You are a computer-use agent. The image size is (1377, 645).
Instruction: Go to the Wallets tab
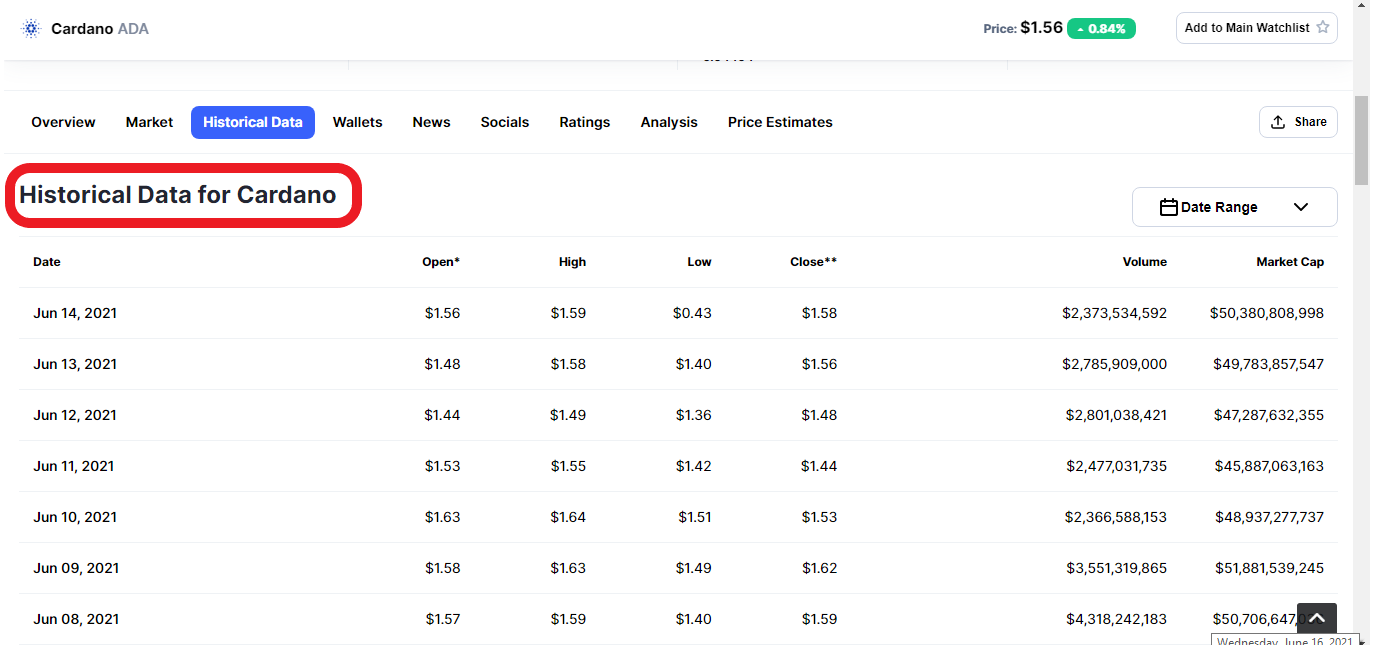point(358,122)
